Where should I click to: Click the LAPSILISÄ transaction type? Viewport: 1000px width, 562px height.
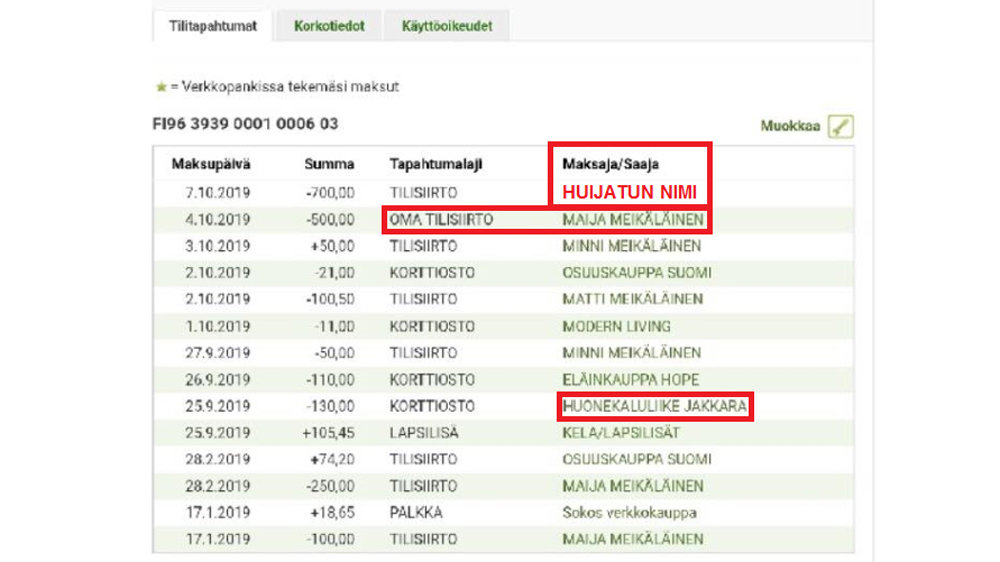coord(423,433)
